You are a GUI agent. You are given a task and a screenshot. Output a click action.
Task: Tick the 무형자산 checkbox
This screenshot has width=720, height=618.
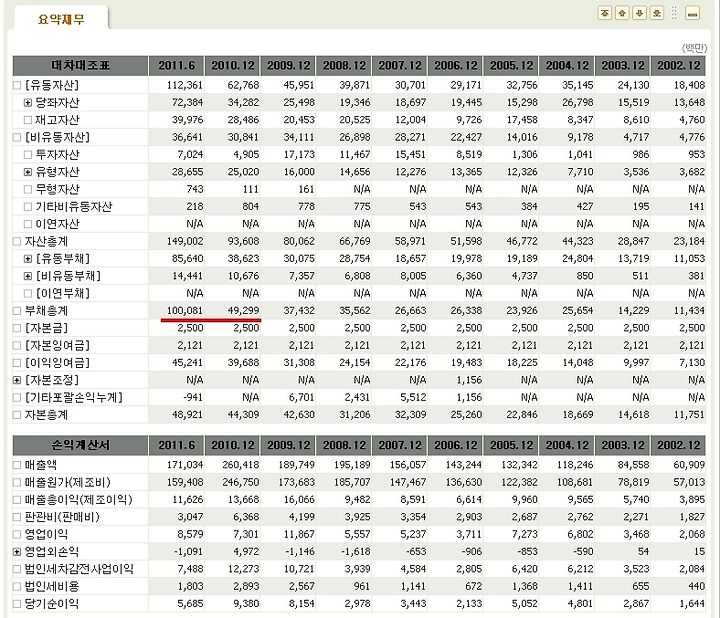coord(28,190)
